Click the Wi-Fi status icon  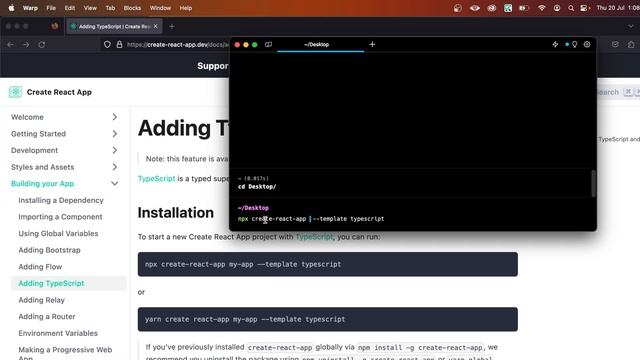pyautogui.click(x=541, y=8)
